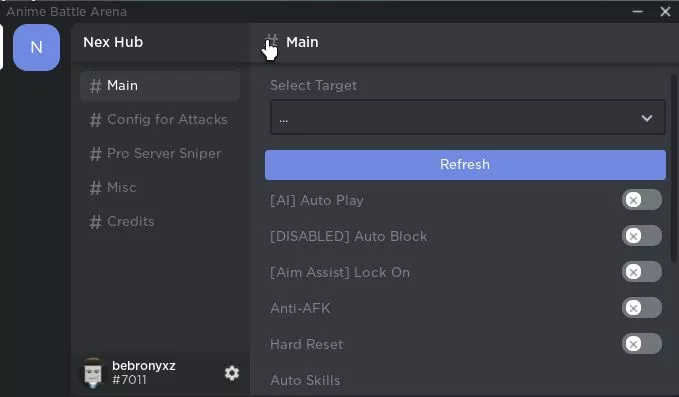Click hash icon beside Credits channel
Image resolution: width=679 pixels, height=397 pixels.
[x=95, y=222]
